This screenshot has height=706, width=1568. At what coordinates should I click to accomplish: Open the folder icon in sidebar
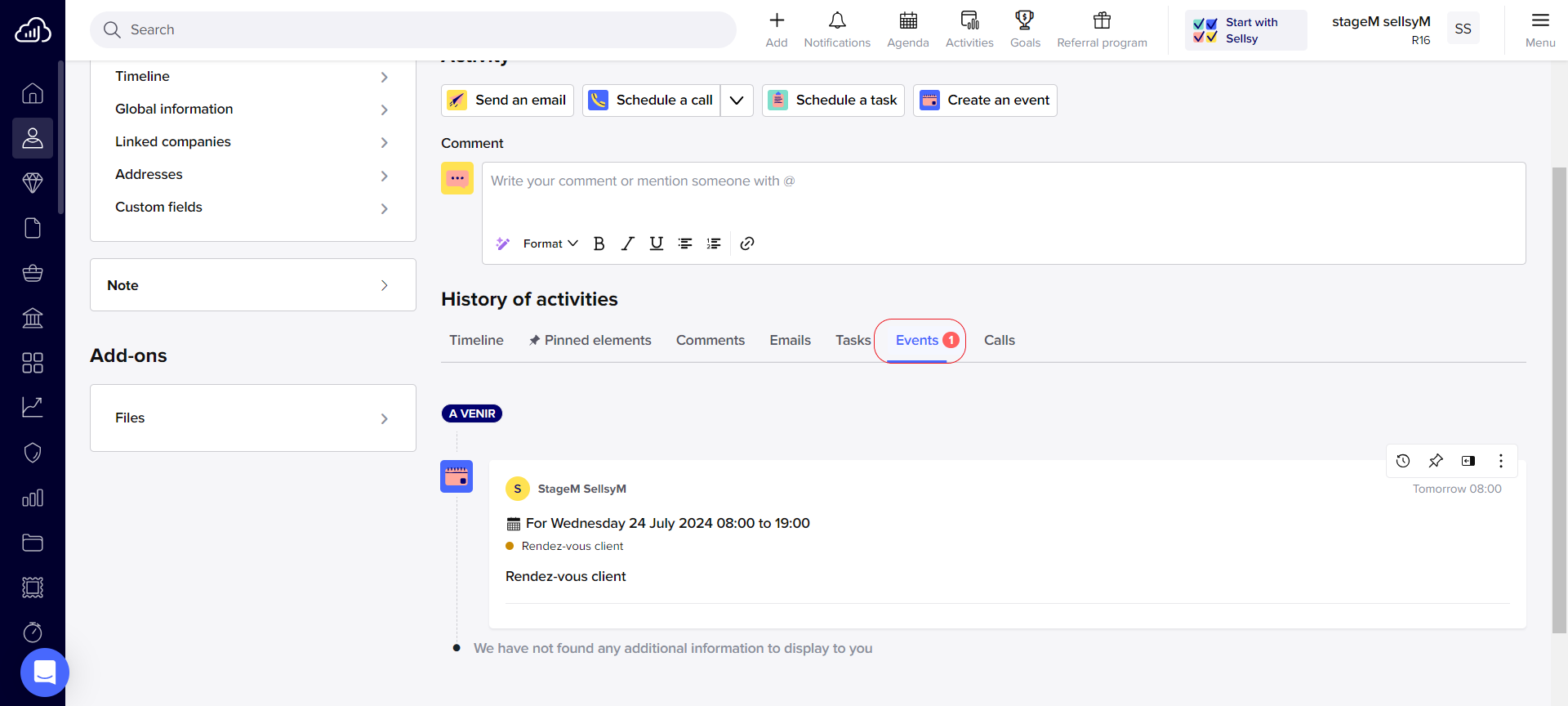(33, 543)
